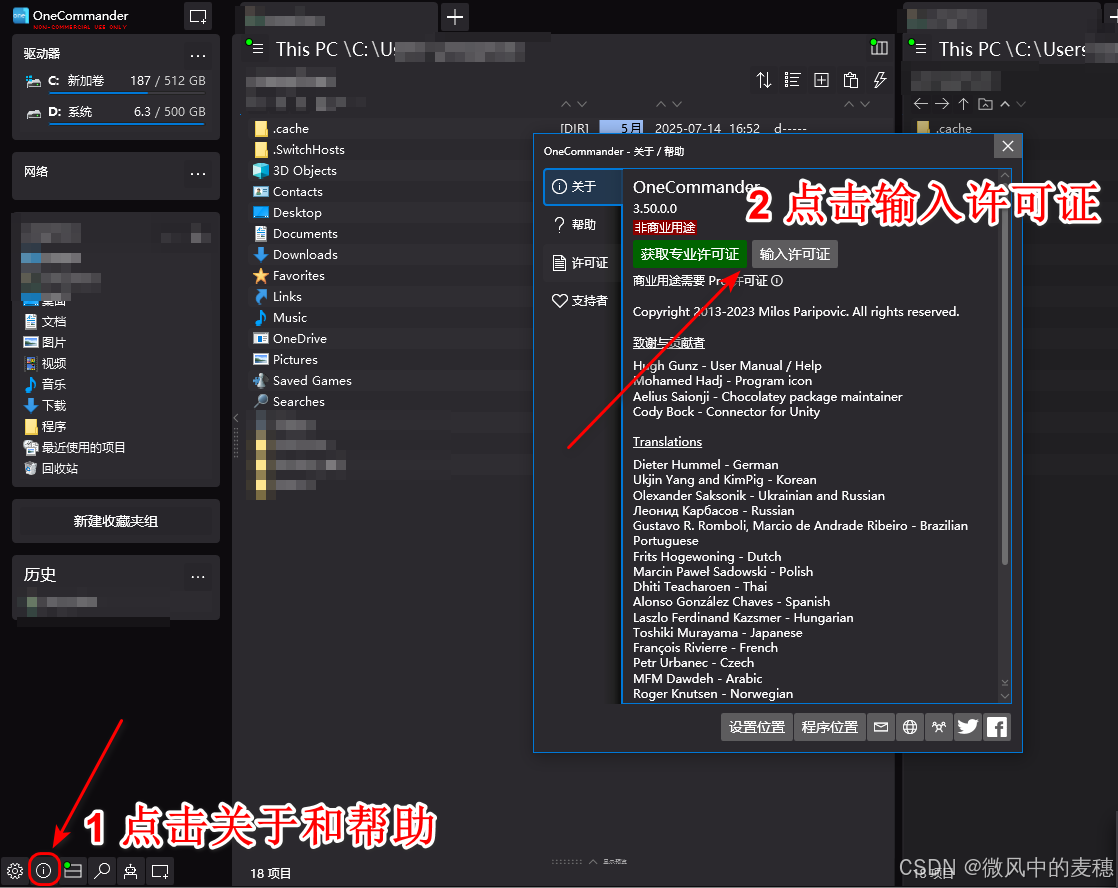Image resolution: width=1118 pixels, height=888 pixels.
Task: Click the bright up chevron in right pane navigation
Action: 1005,104
